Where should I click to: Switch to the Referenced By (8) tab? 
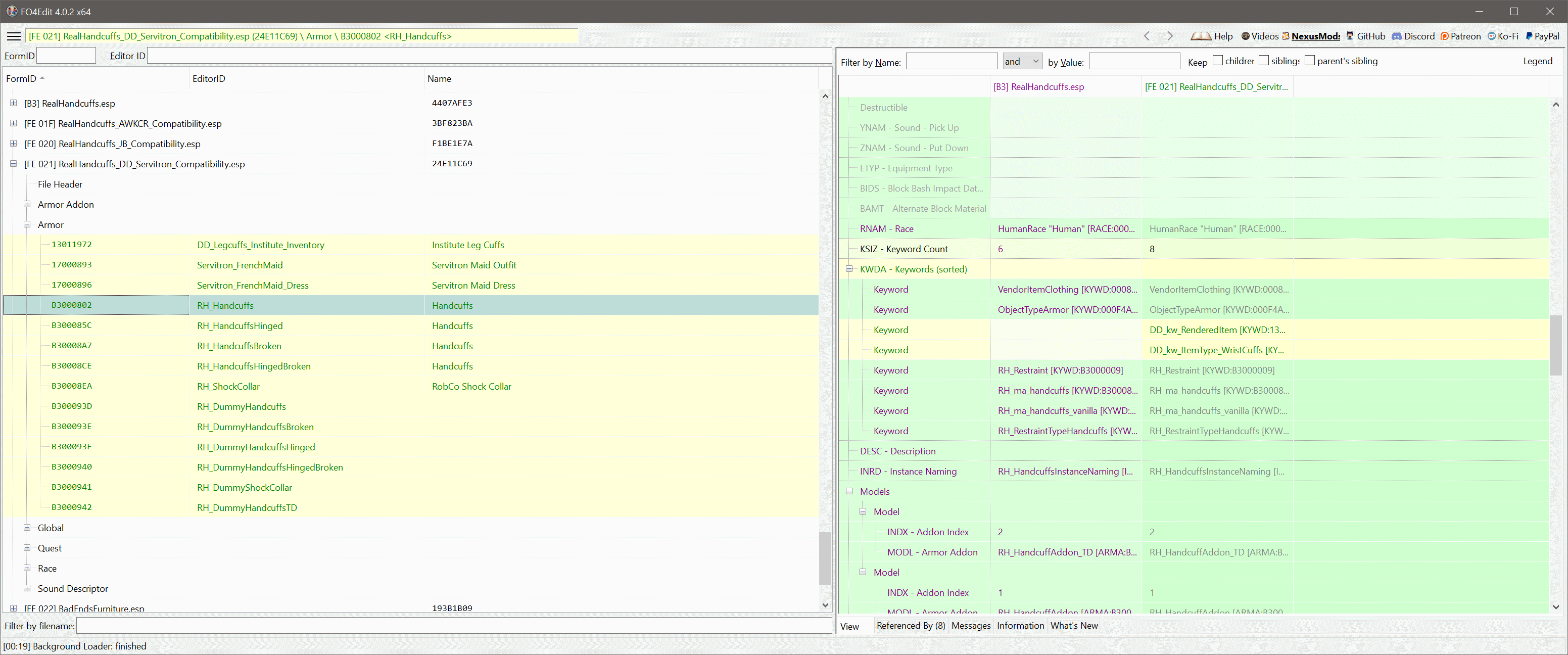point(911,626)
